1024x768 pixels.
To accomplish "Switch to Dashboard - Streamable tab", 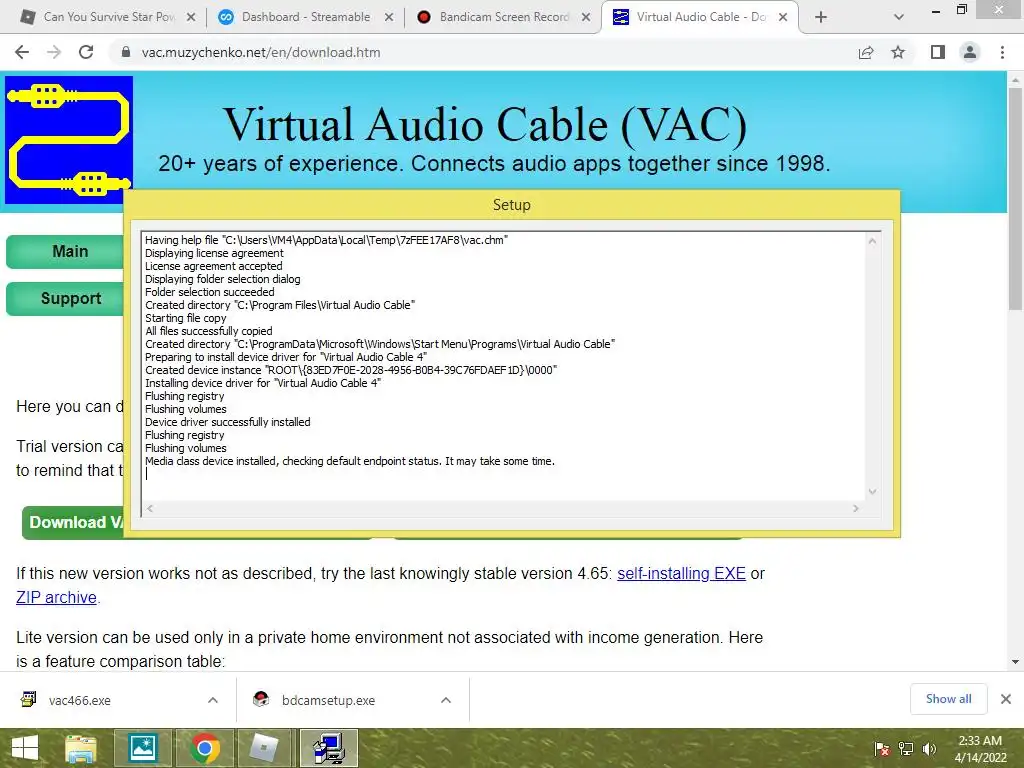I will 306,17.
